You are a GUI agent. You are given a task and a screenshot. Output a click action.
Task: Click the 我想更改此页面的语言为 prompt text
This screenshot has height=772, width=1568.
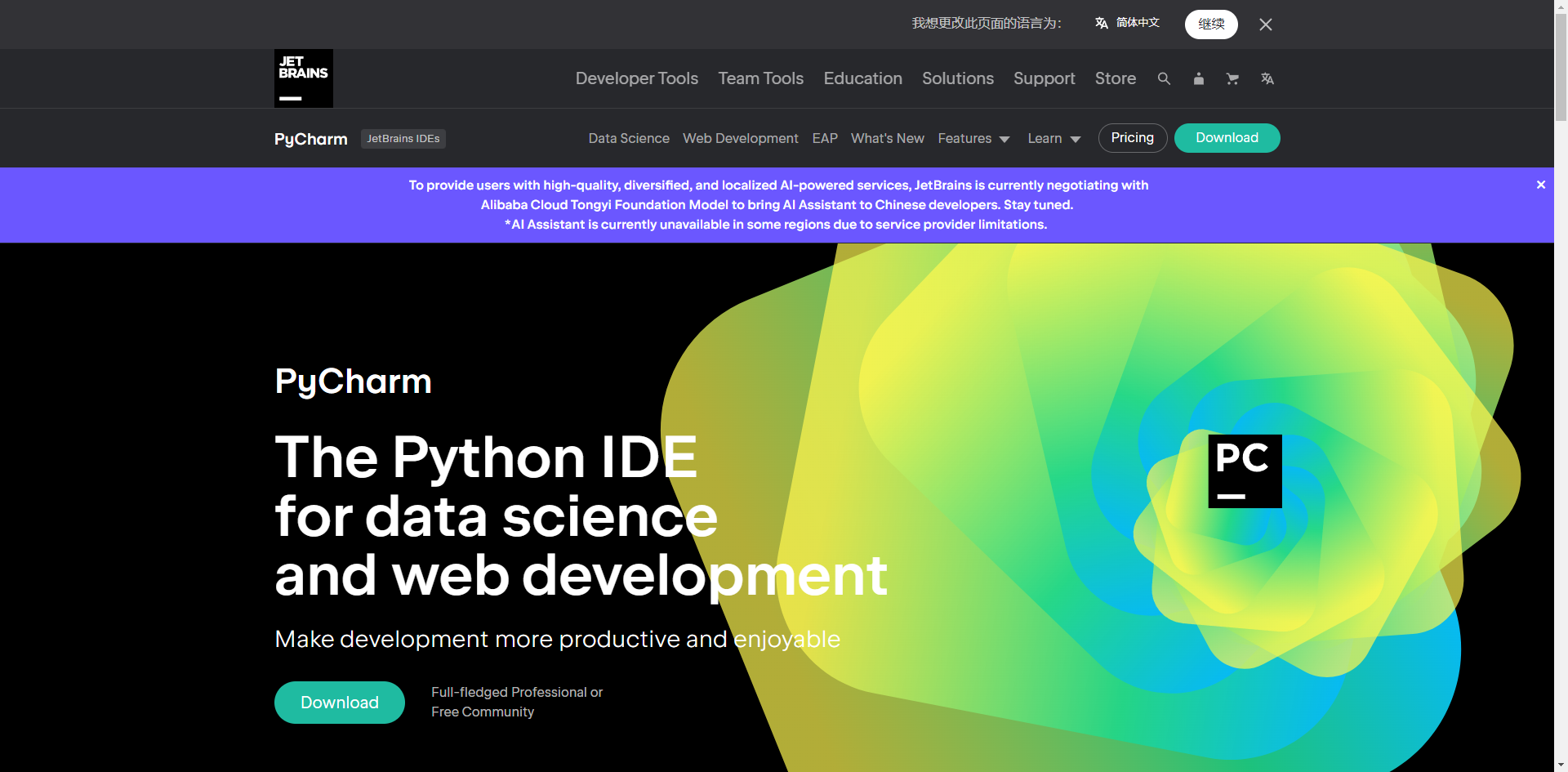[x=987, y=23]
